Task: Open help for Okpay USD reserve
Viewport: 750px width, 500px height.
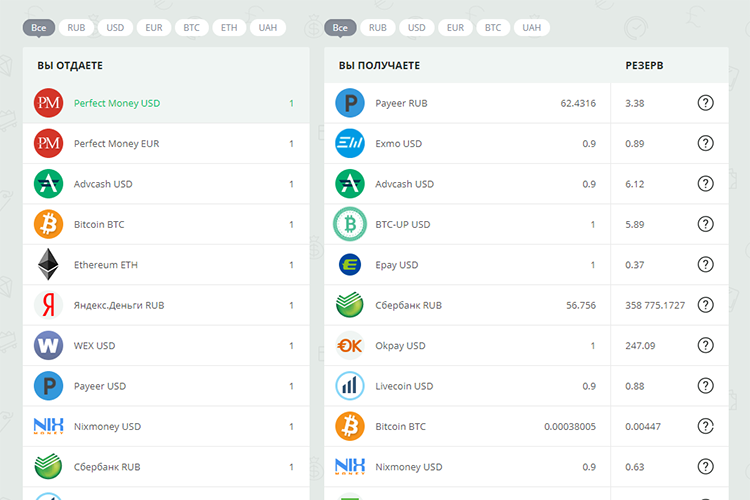Action: click(706, 345)
